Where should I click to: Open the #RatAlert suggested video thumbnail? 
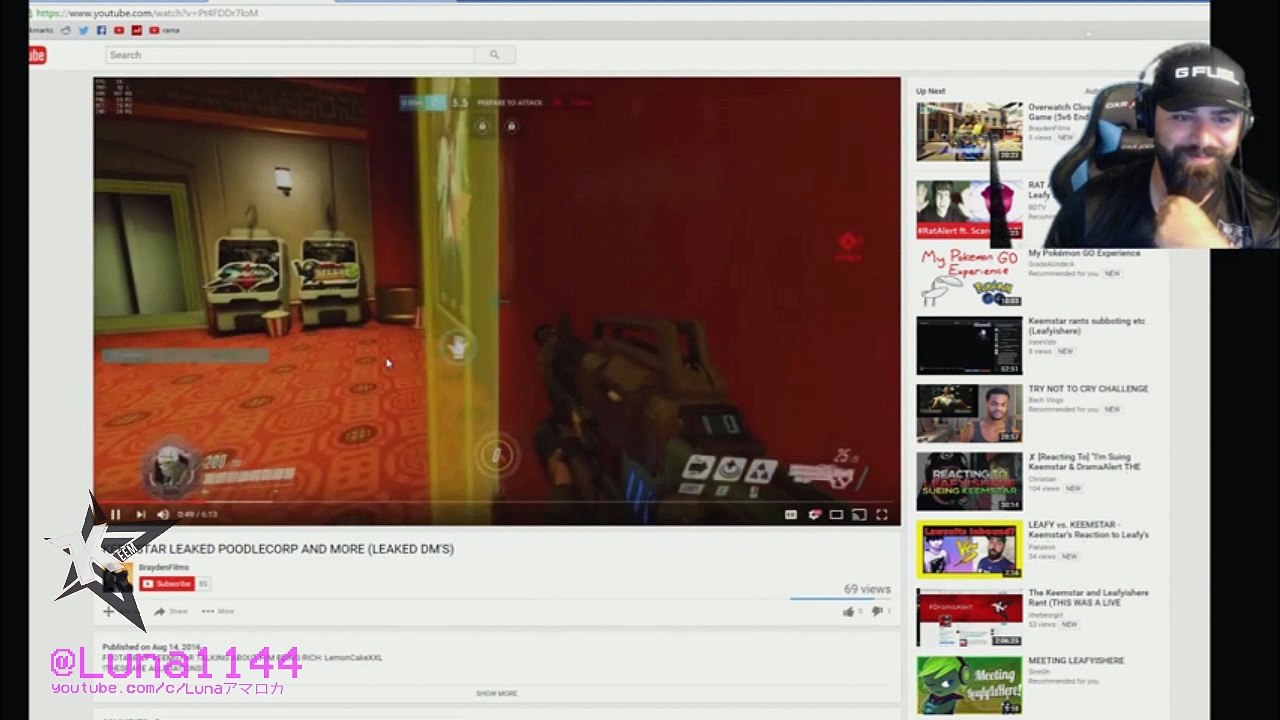pos(969,210)
